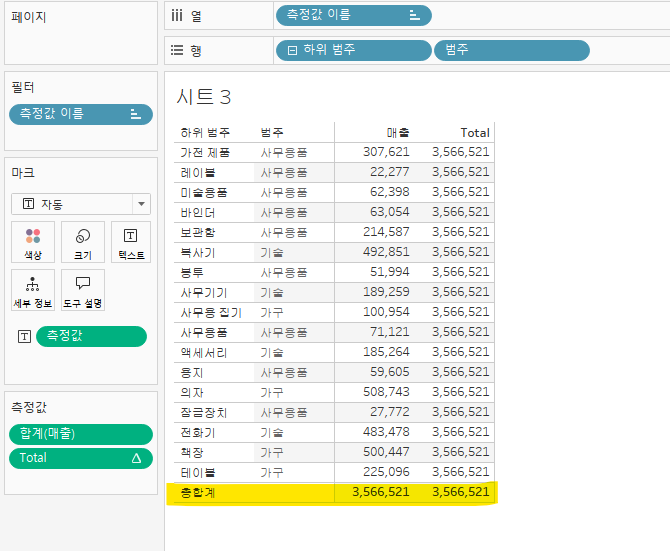The image size is (670, 551).
Task: Click the sales value 500,447
Action: (386, 452)
